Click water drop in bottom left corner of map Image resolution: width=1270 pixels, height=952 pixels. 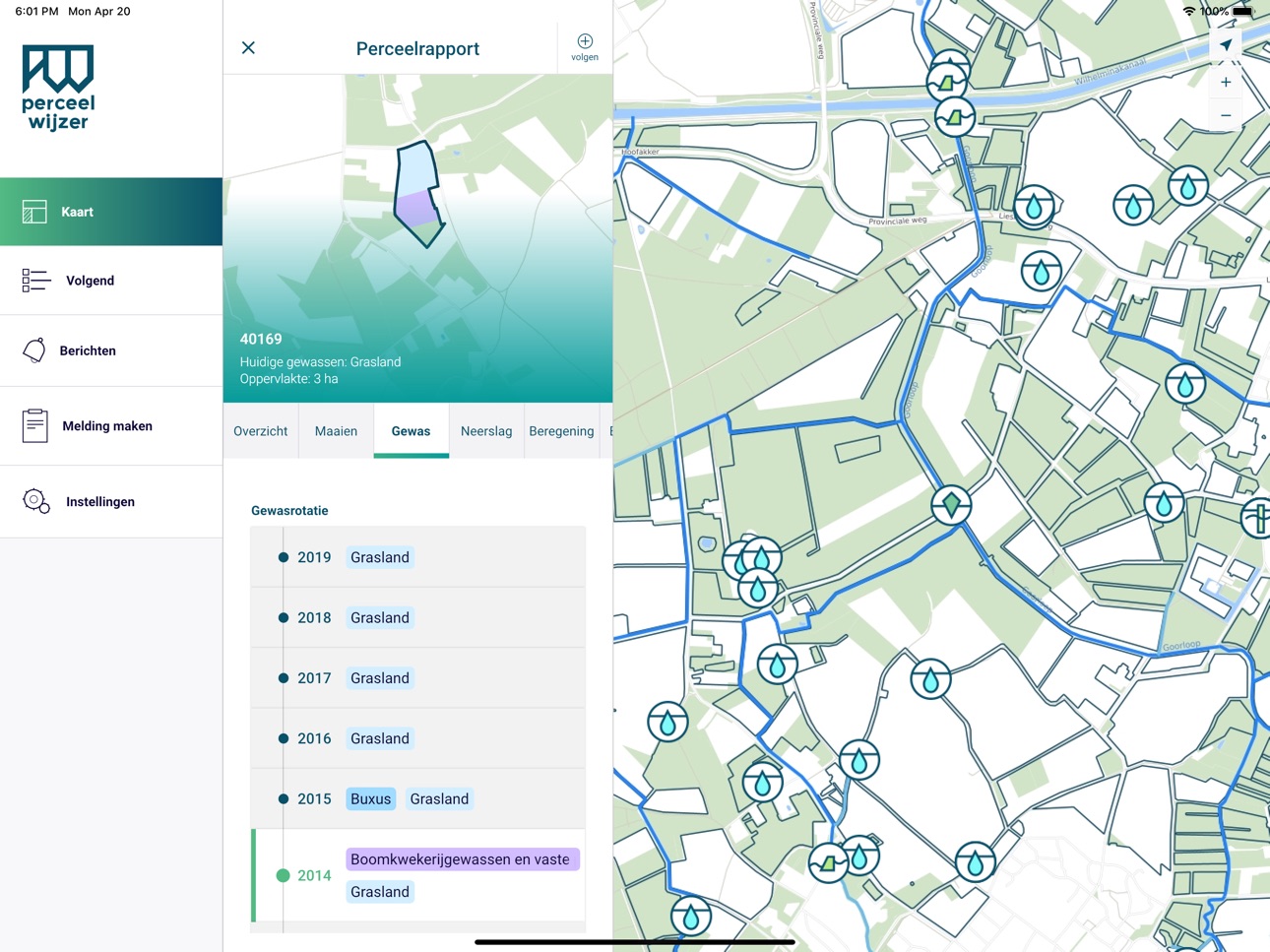690,917
